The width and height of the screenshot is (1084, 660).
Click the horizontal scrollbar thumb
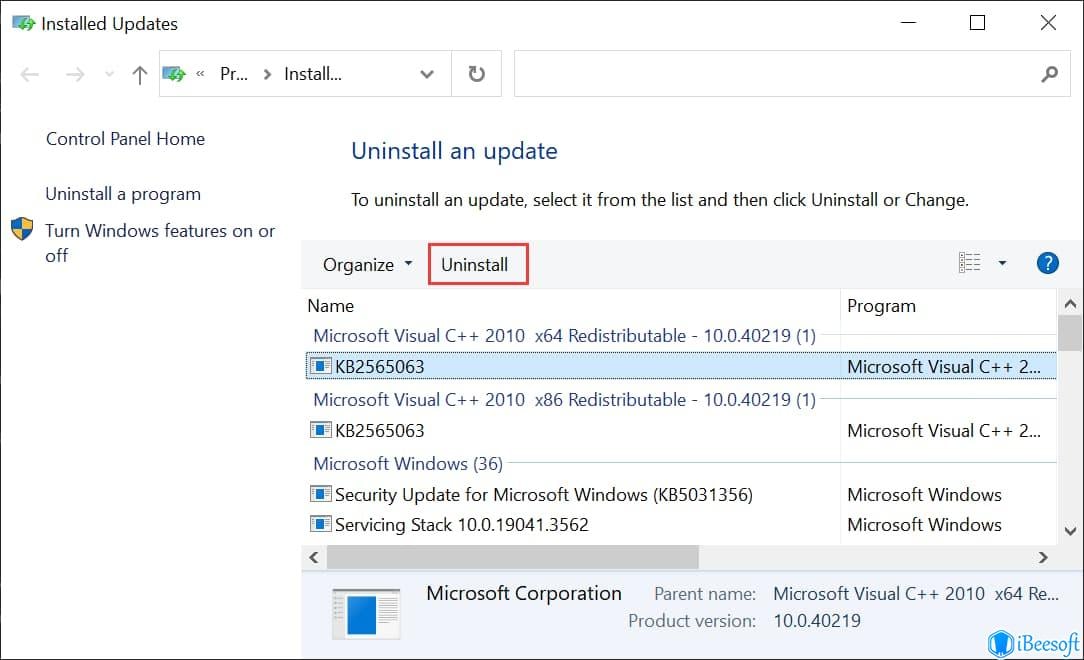tap(512, 557)
